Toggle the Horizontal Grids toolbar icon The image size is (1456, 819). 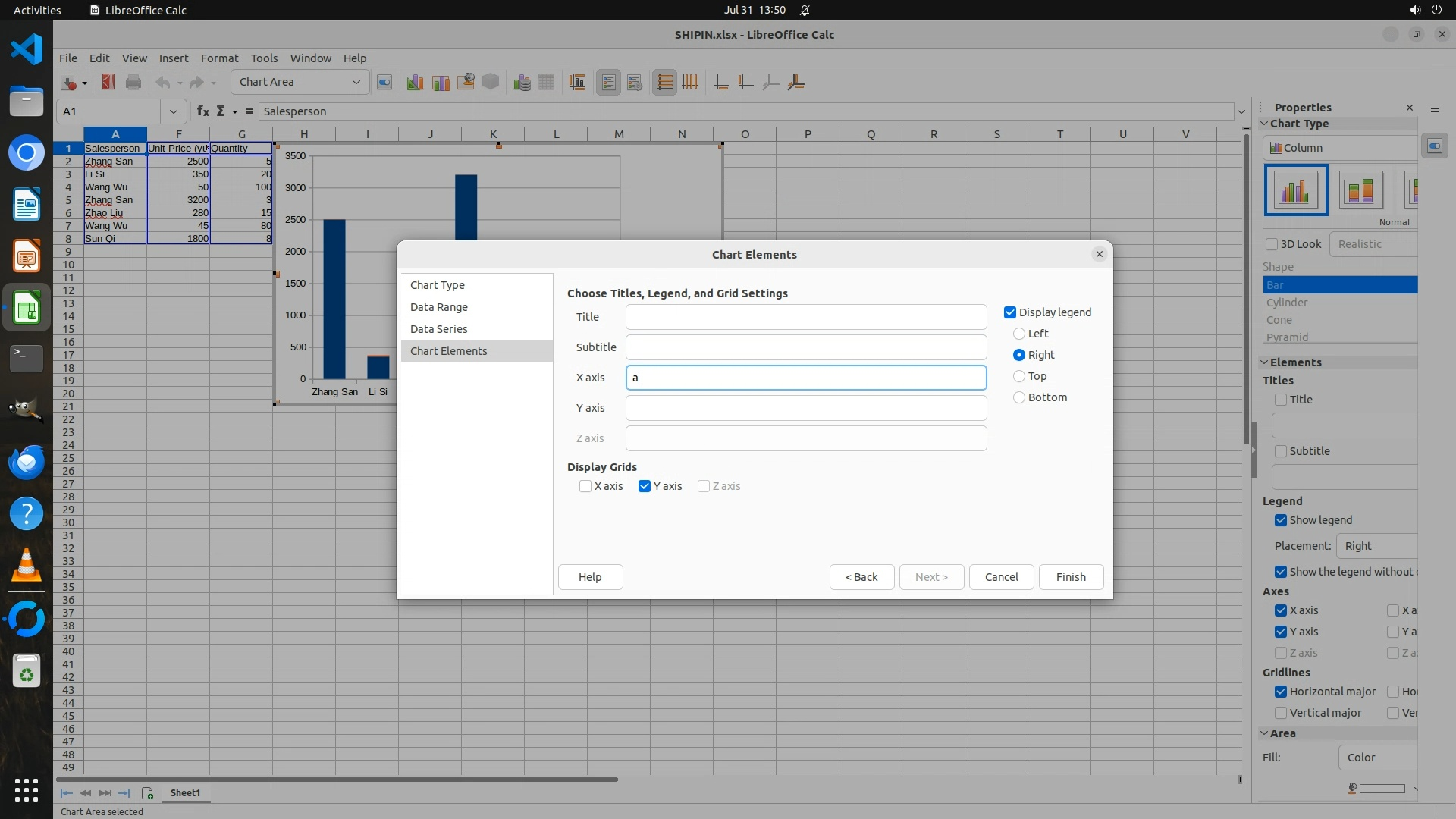coord(664,83)
